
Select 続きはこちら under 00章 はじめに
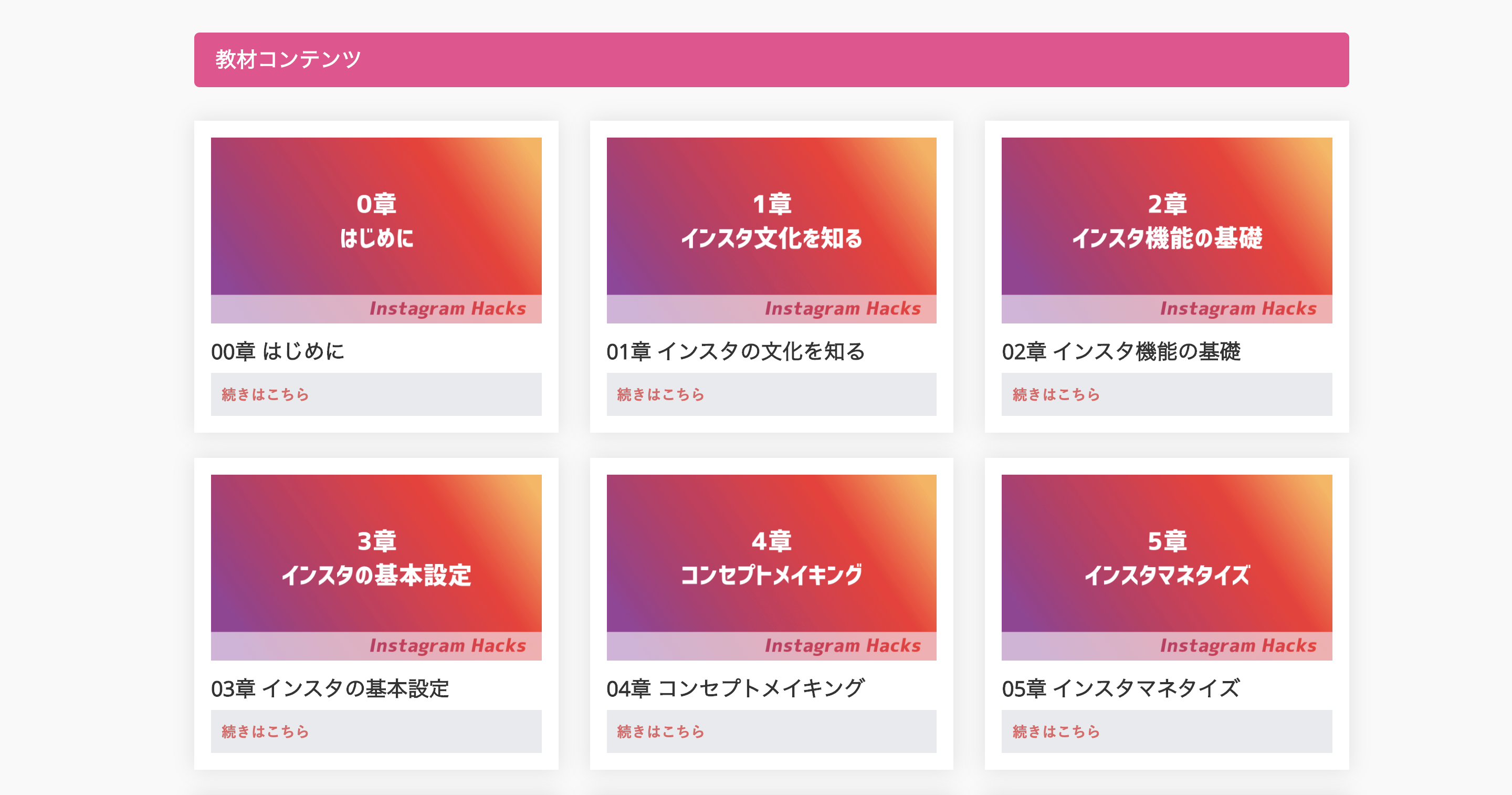376,394
